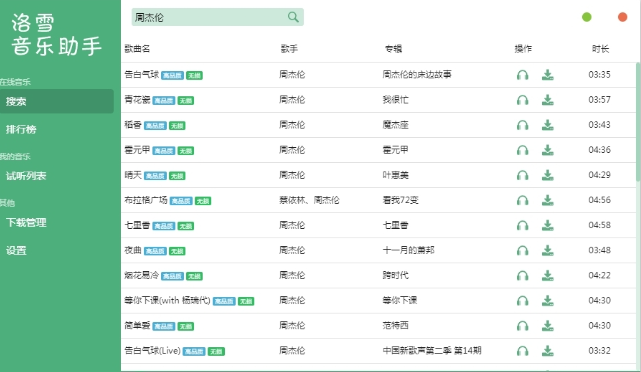Click album name 魔杰座
The image size is (641, 372).
pyautogui.click(x=395, y=125)
